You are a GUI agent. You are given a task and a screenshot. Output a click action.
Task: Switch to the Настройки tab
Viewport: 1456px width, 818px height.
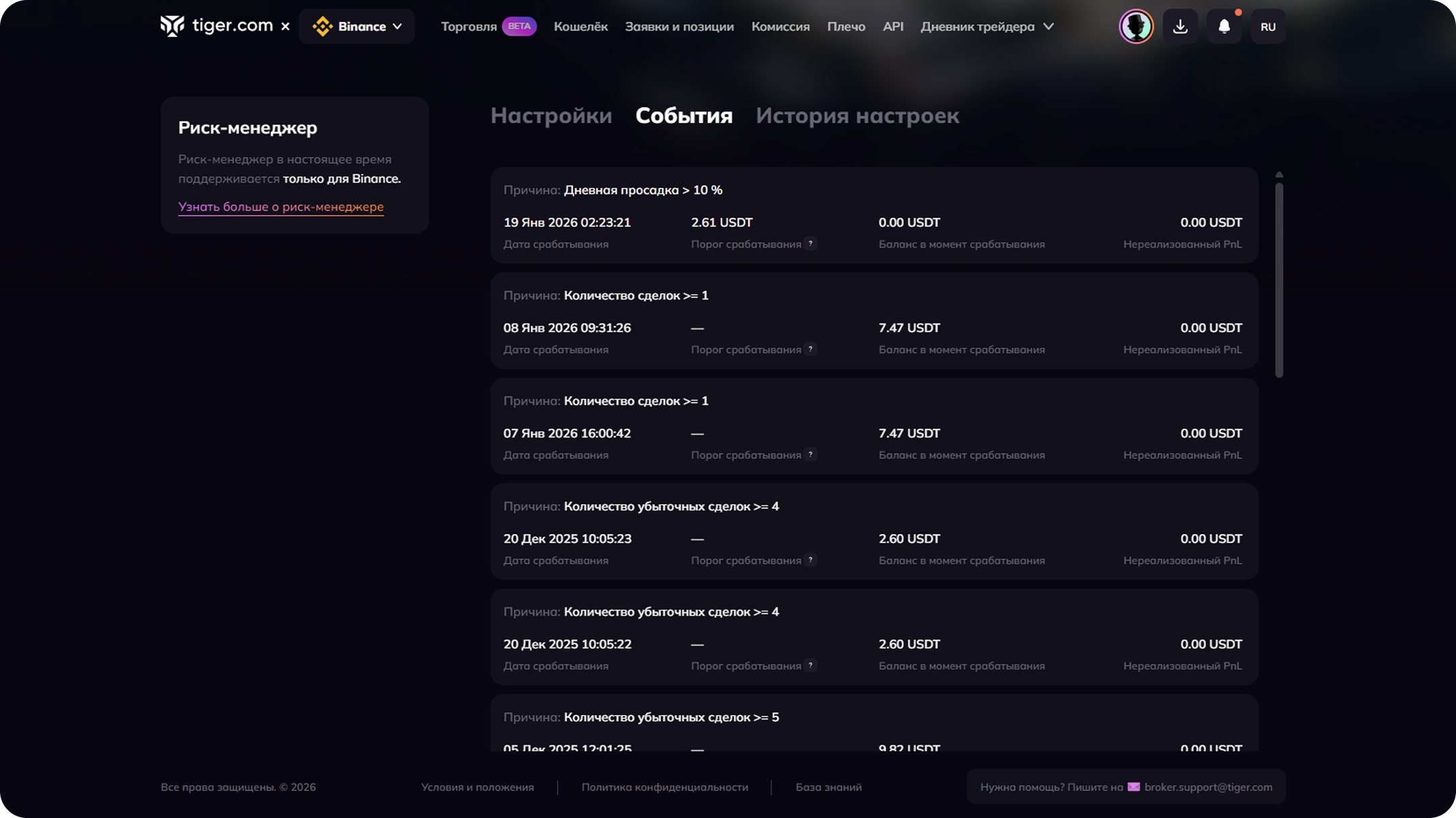click(x=551, y=115)
